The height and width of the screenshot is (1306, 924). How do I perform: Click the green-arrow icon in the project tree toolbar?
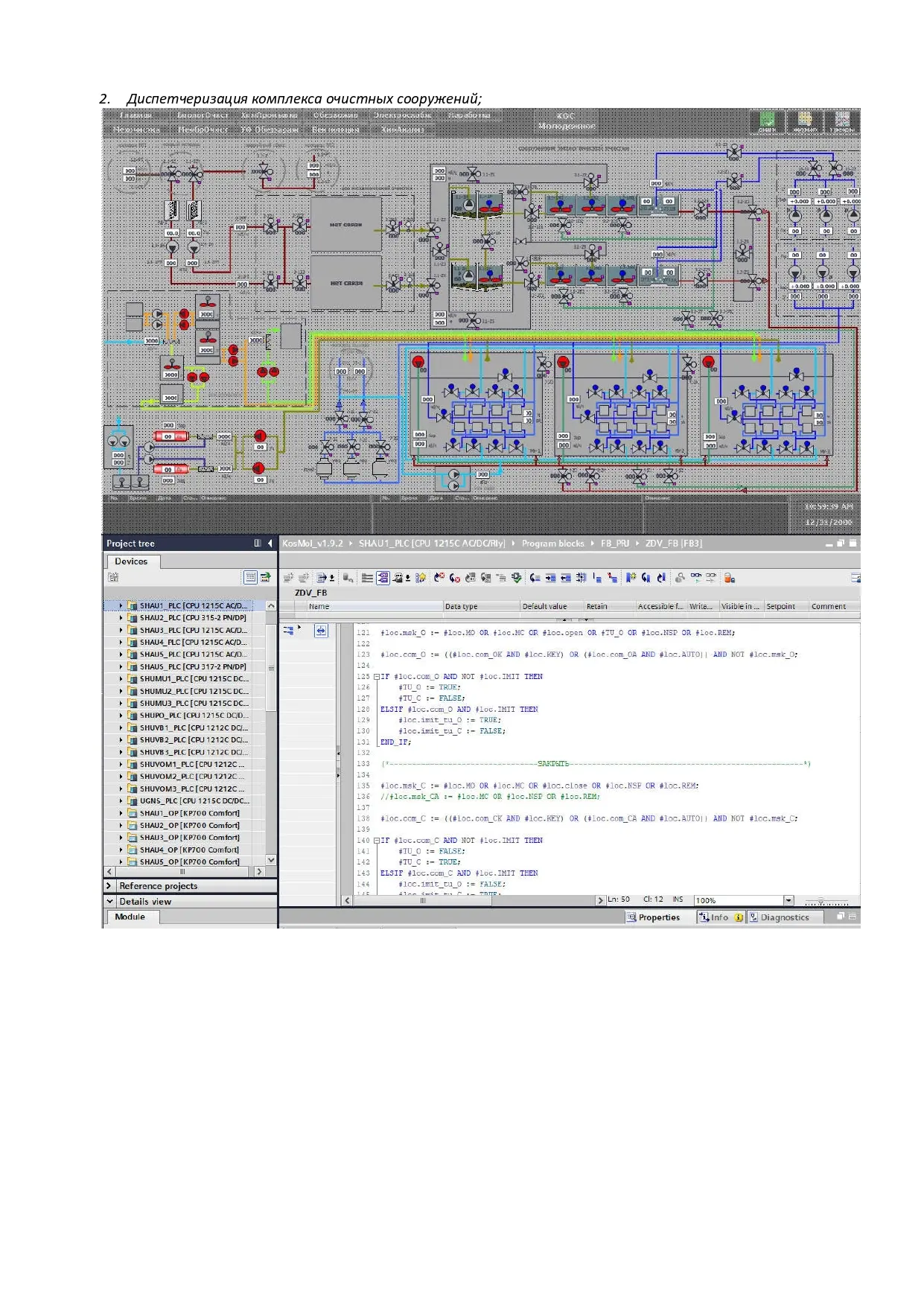(265, 578)
